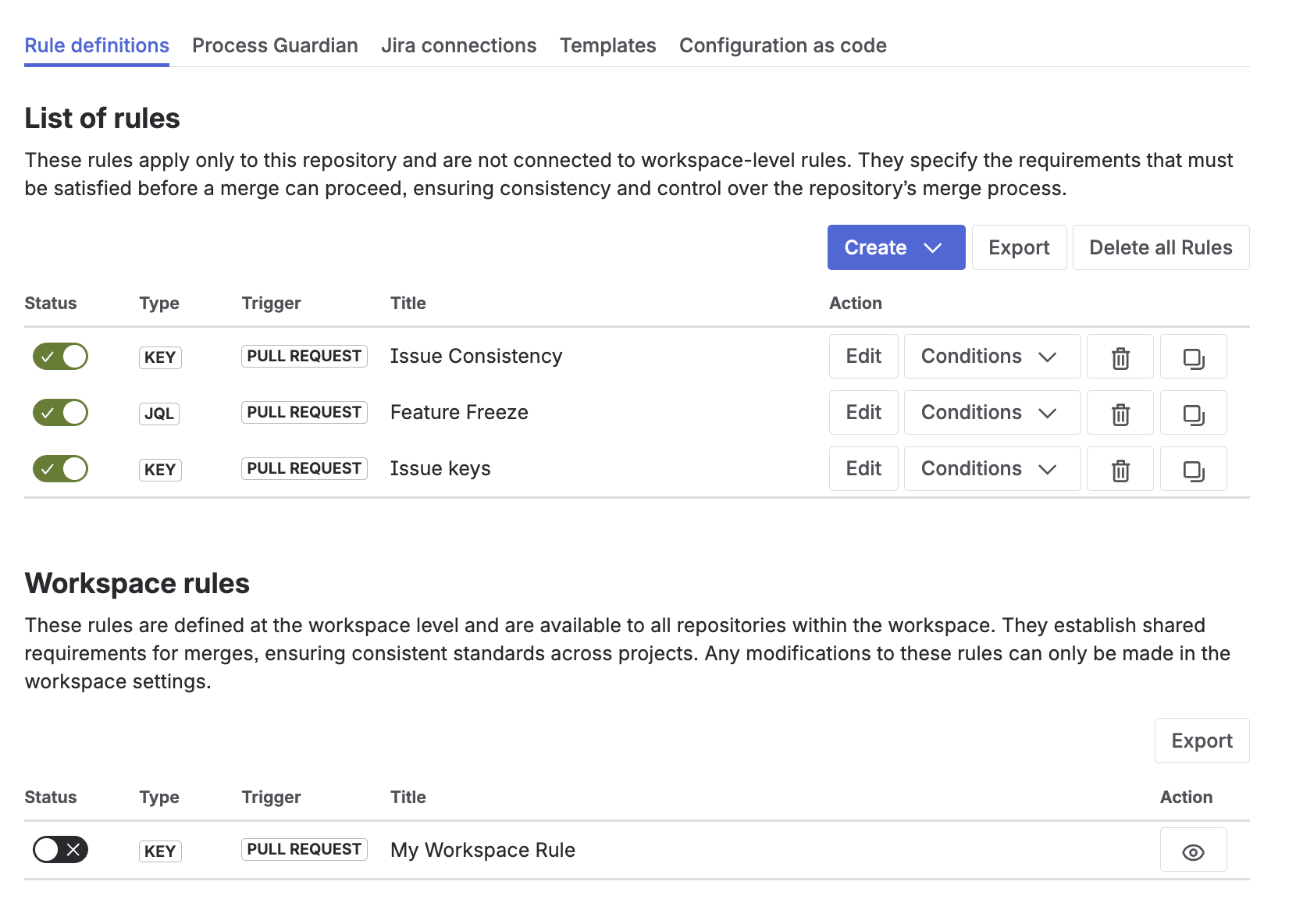
Task: Edit the Issue Consistency rule
Action: [x=863, y=357]
